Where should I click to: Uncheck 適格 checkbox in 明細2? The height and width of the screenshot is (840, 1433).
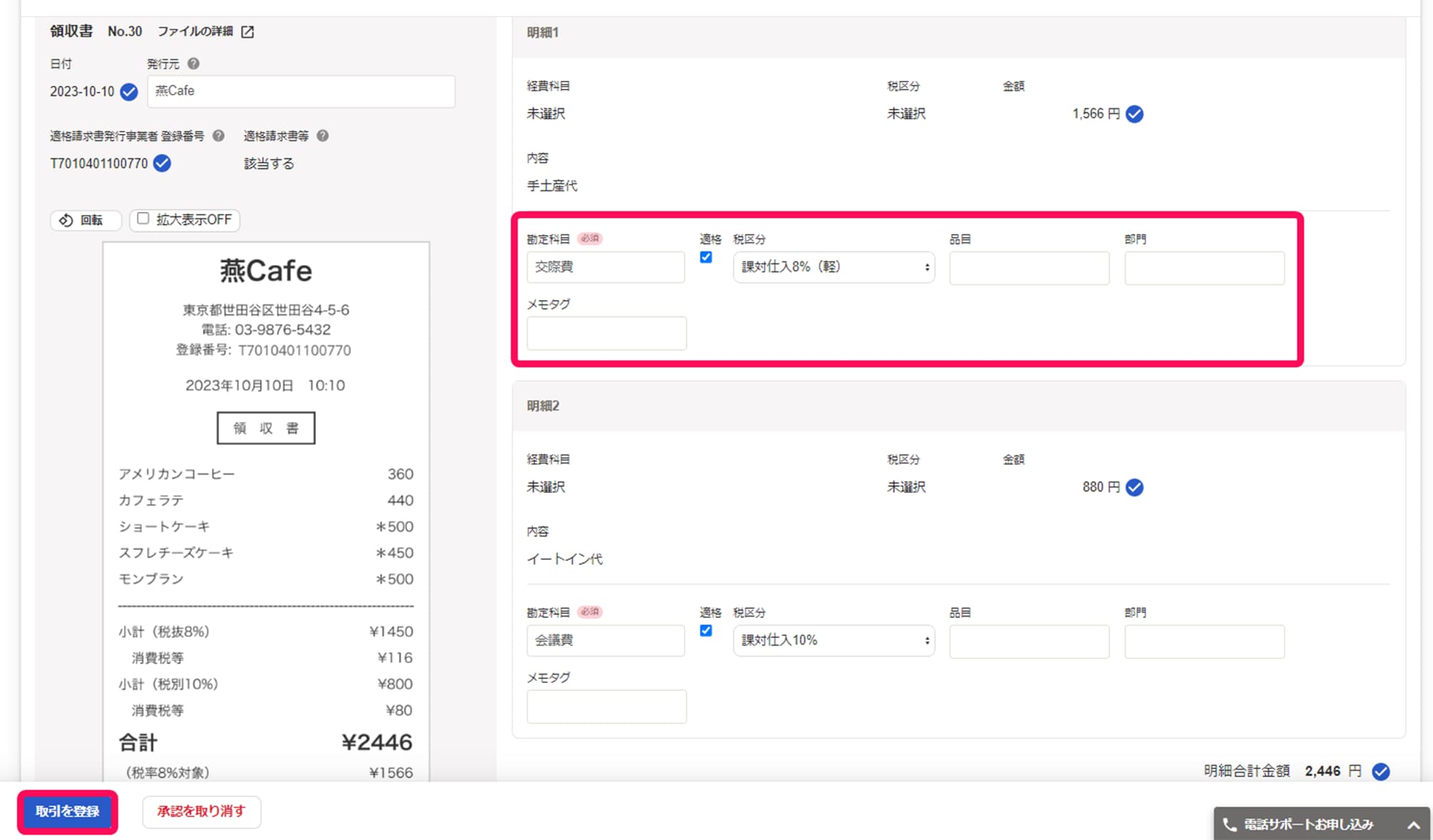tap(706, 630)
